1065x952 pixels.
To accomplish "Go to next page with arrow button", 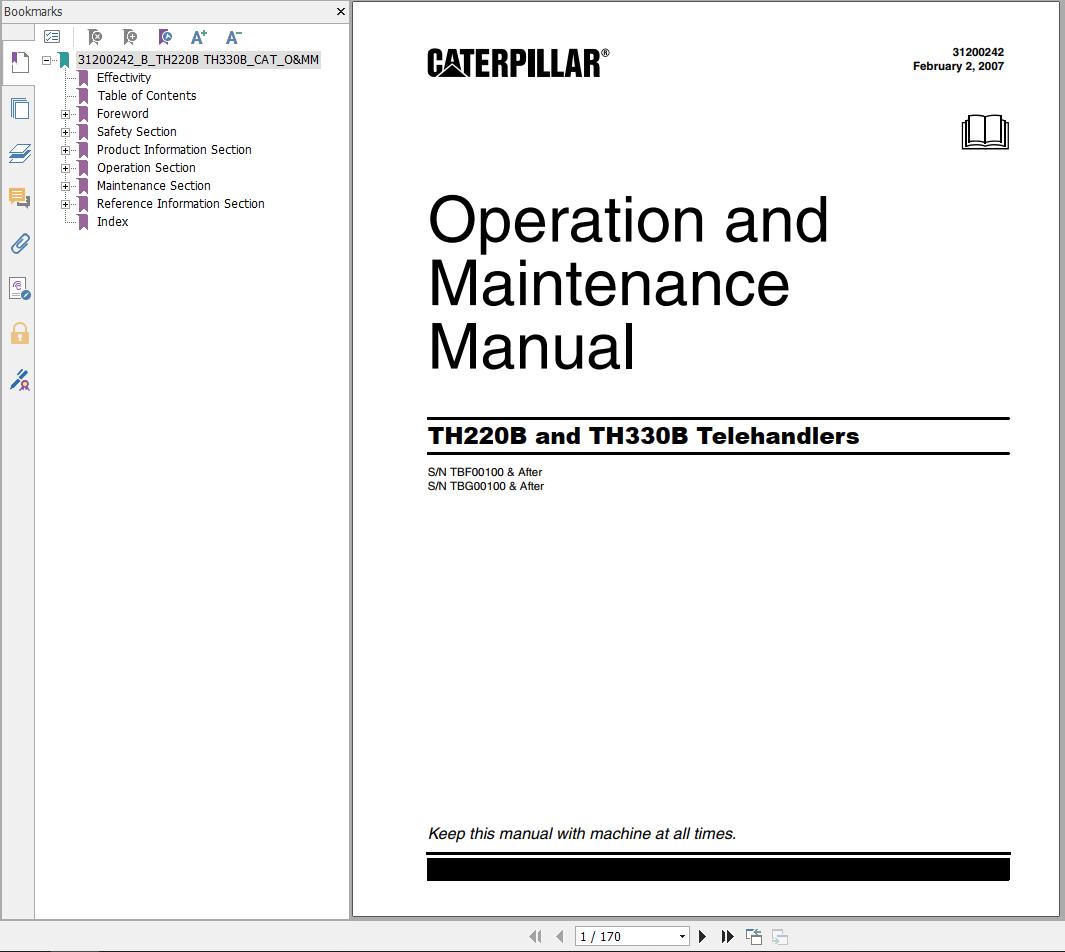I will (702, 936).
